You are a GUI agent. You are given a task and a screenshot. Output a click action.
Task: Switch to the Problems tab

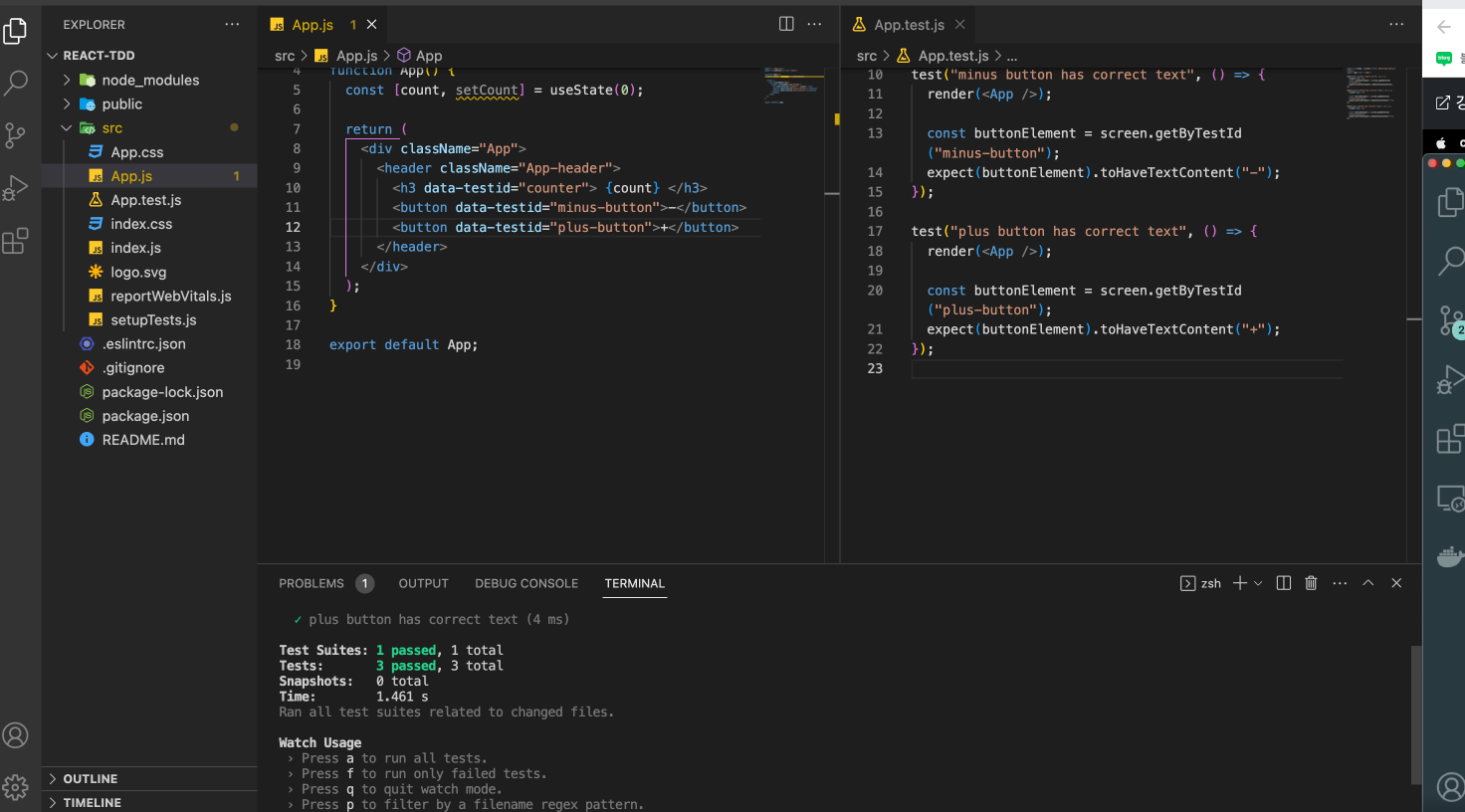coord(312,584)
